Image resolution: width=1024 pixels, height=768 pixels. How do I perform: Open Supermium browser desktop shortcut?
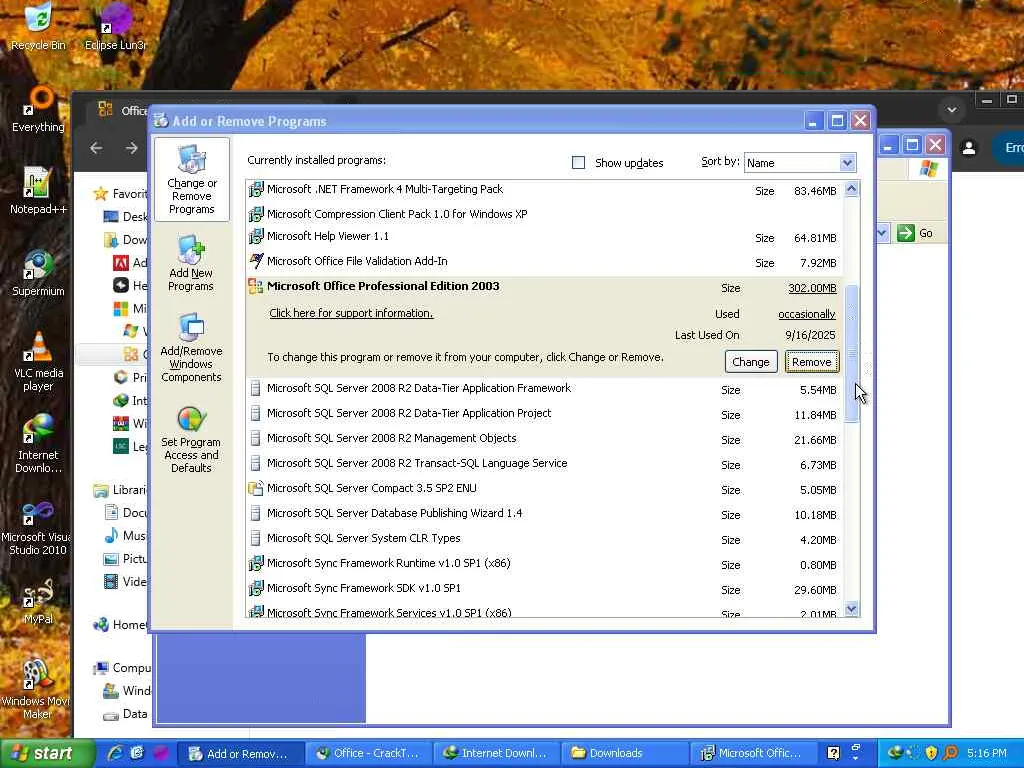[38, 273]
